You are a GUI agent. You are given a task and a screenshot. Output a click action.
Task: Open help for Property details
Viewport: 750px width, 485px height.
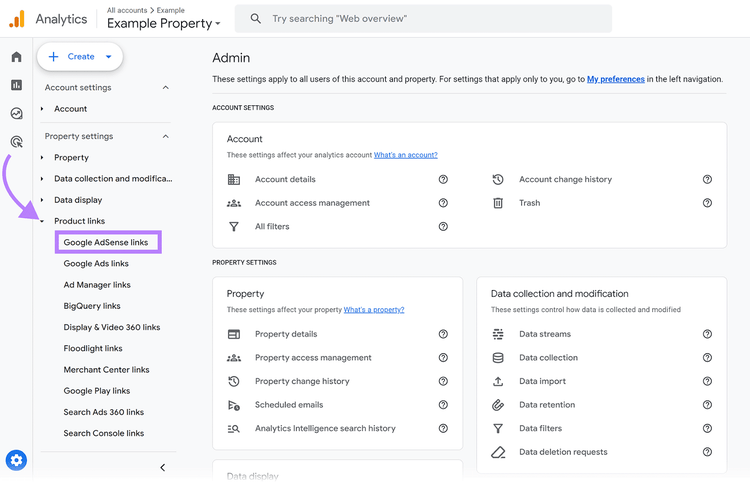pyautogui.click(x=443, y=334)
